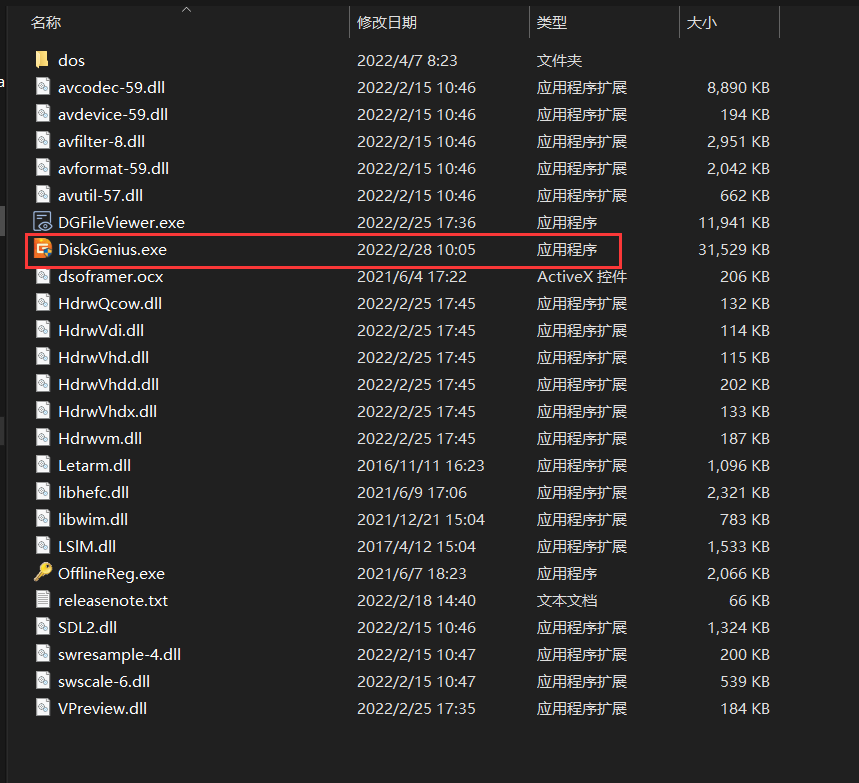Select the Hdrwvm.dll file icon
Image resolution: width=859 pixels, height=783 pixels.
click(43, 438)
